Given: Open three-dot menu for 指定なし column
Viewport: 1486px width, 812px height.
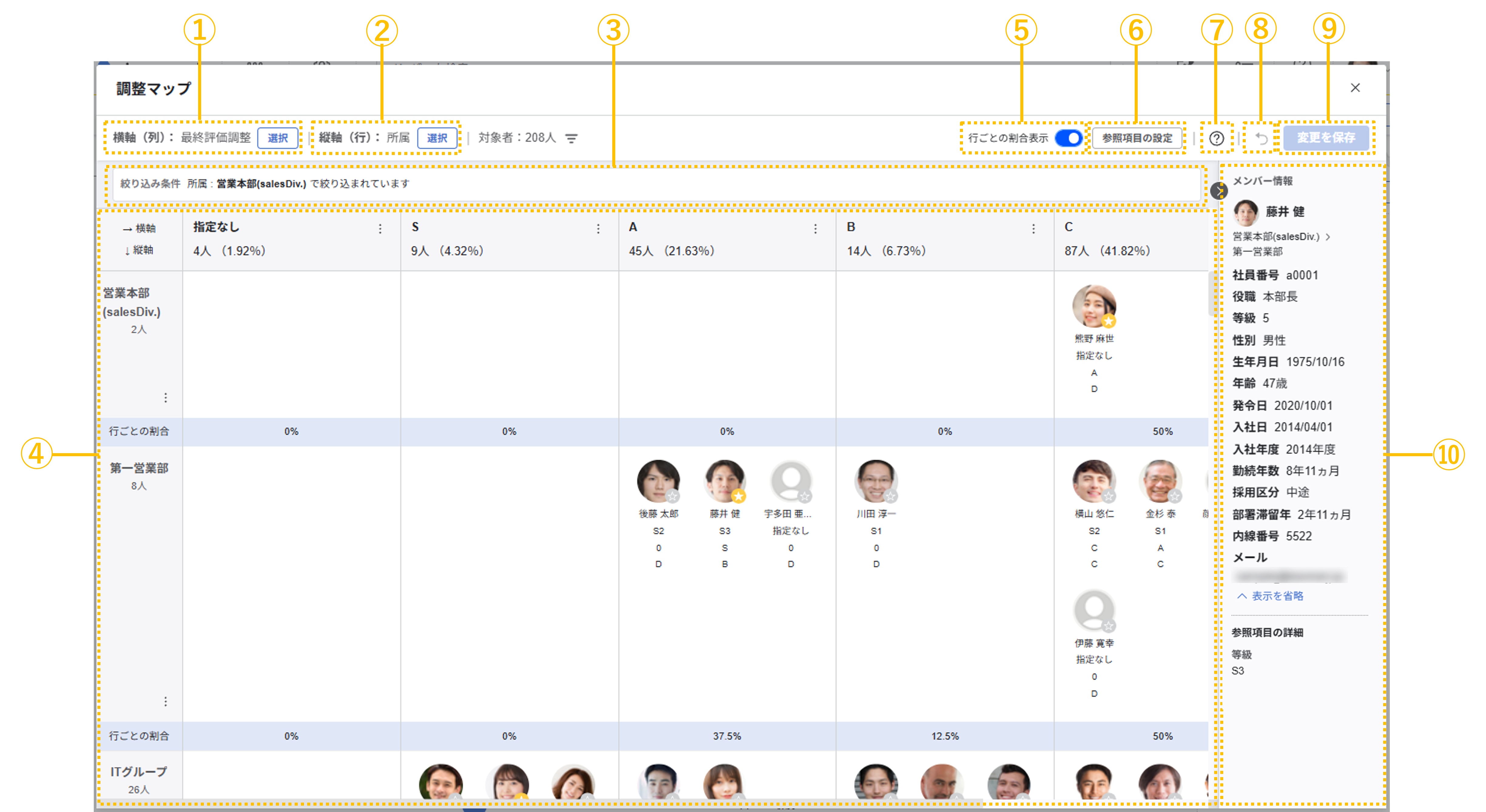Looking at the screenshot, I should coord(380,229).
